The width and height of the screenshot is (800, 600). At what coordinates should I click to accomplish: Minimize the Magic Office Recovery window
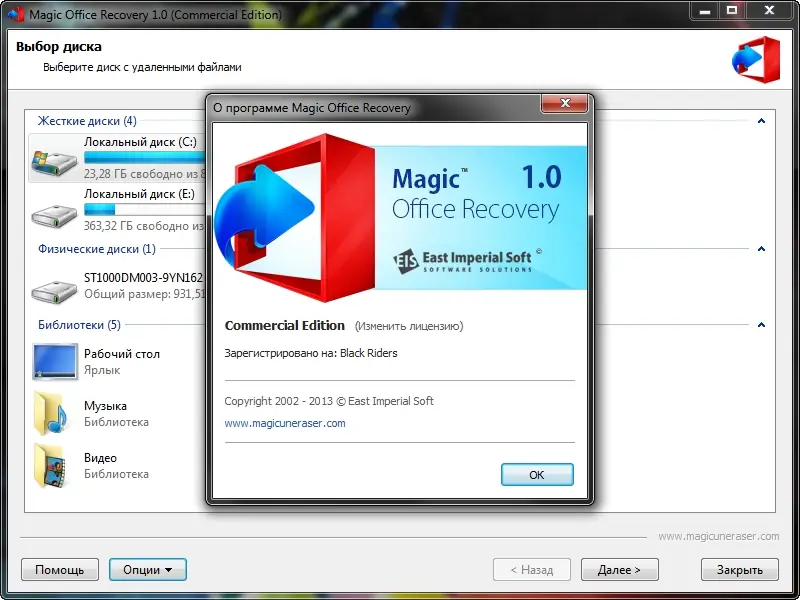coord(706,11)
